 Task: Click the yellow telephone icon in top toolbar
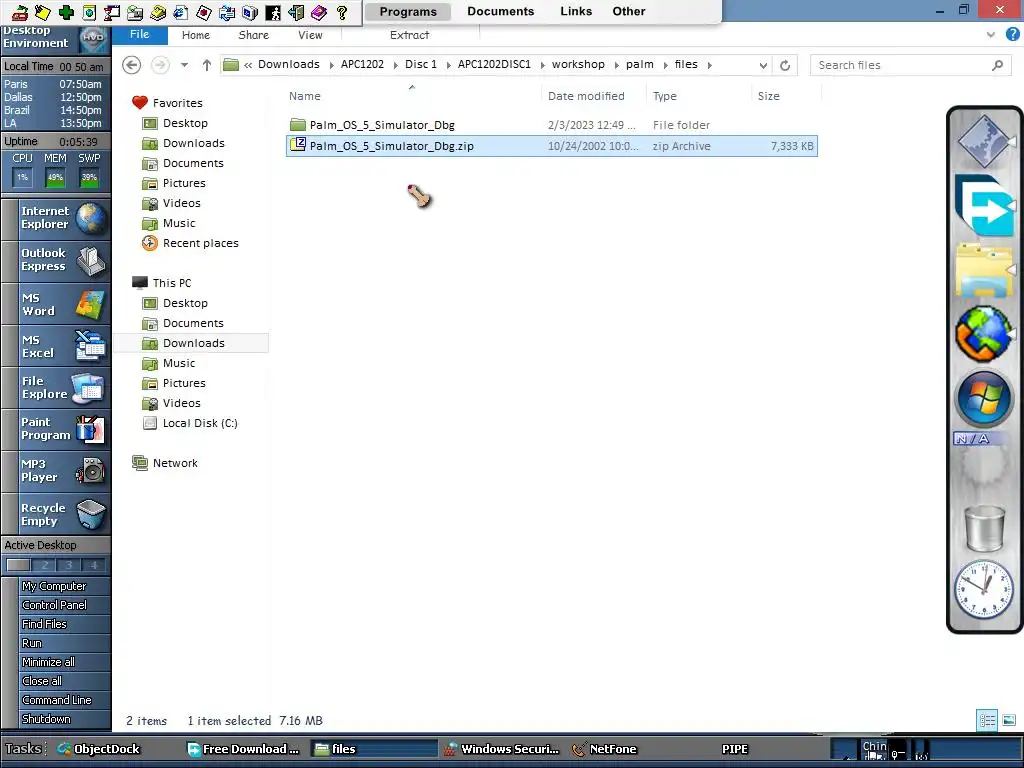pos(158,12)
